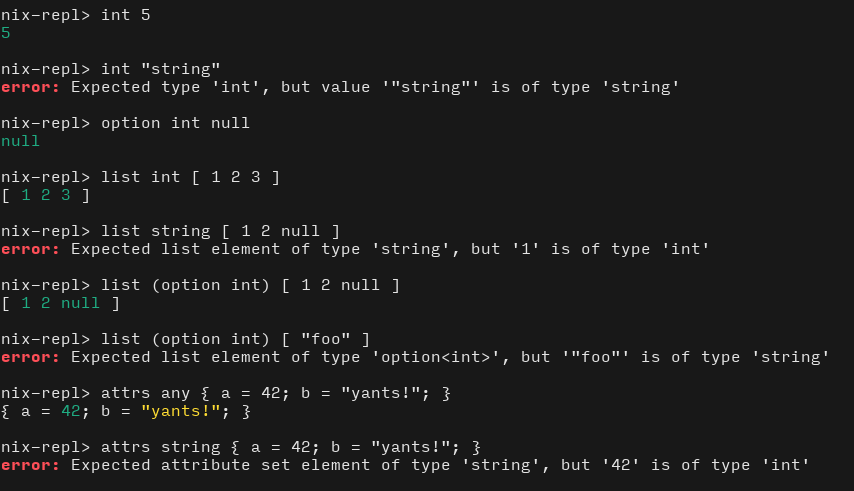
Task: Click the green output "5" on the second line
Action: point(6,33)
